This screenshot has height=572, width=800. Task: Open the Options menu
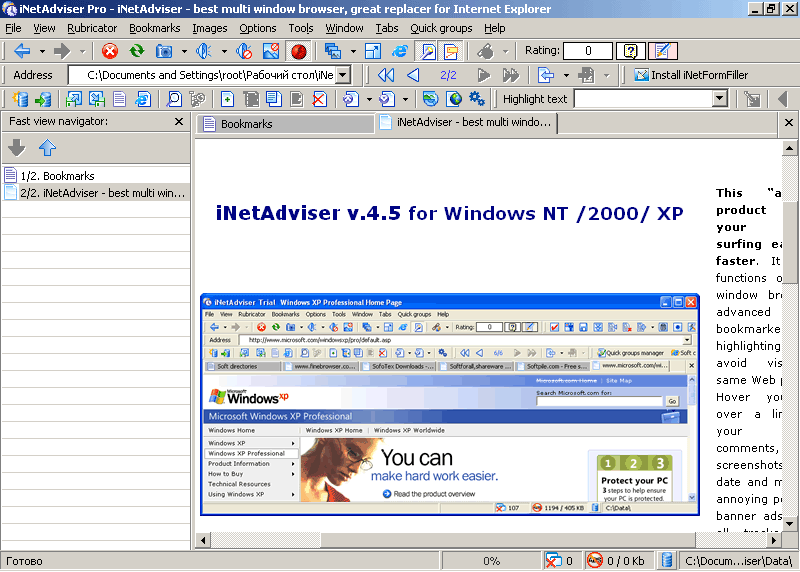[x=258, y=28]
